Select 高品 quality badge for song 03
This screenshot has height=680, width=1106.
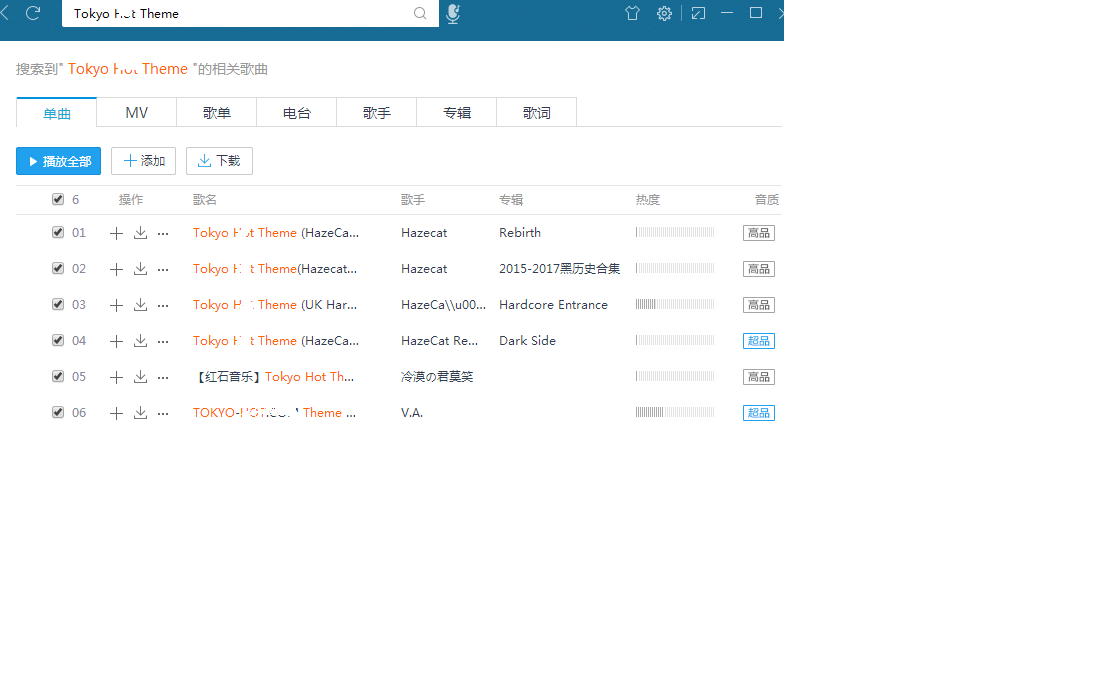pyautogui.click(x=759, y=305)
